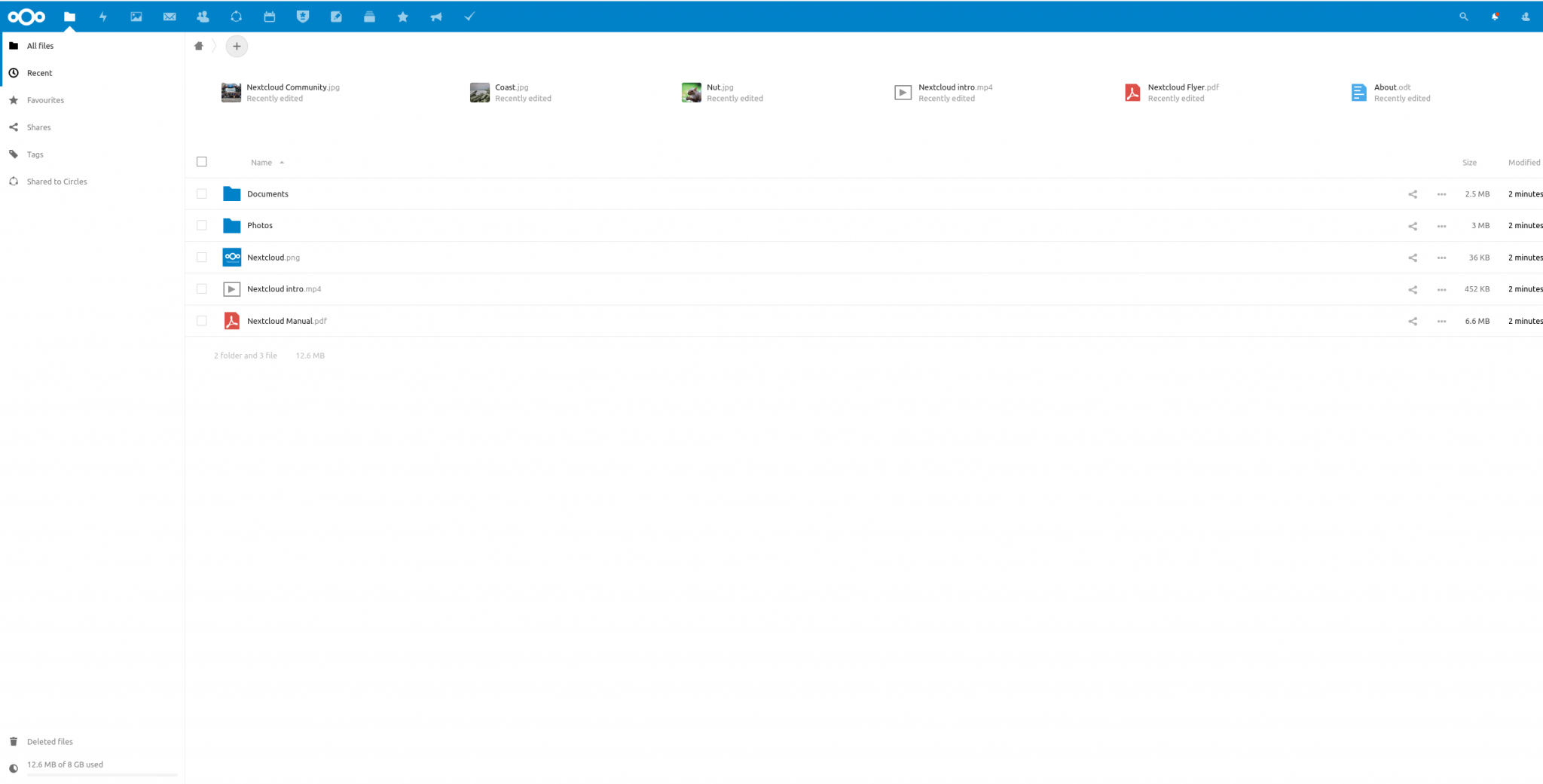Sort files by Size column
1543x784 pixels.
click(x=1469, y=163)
